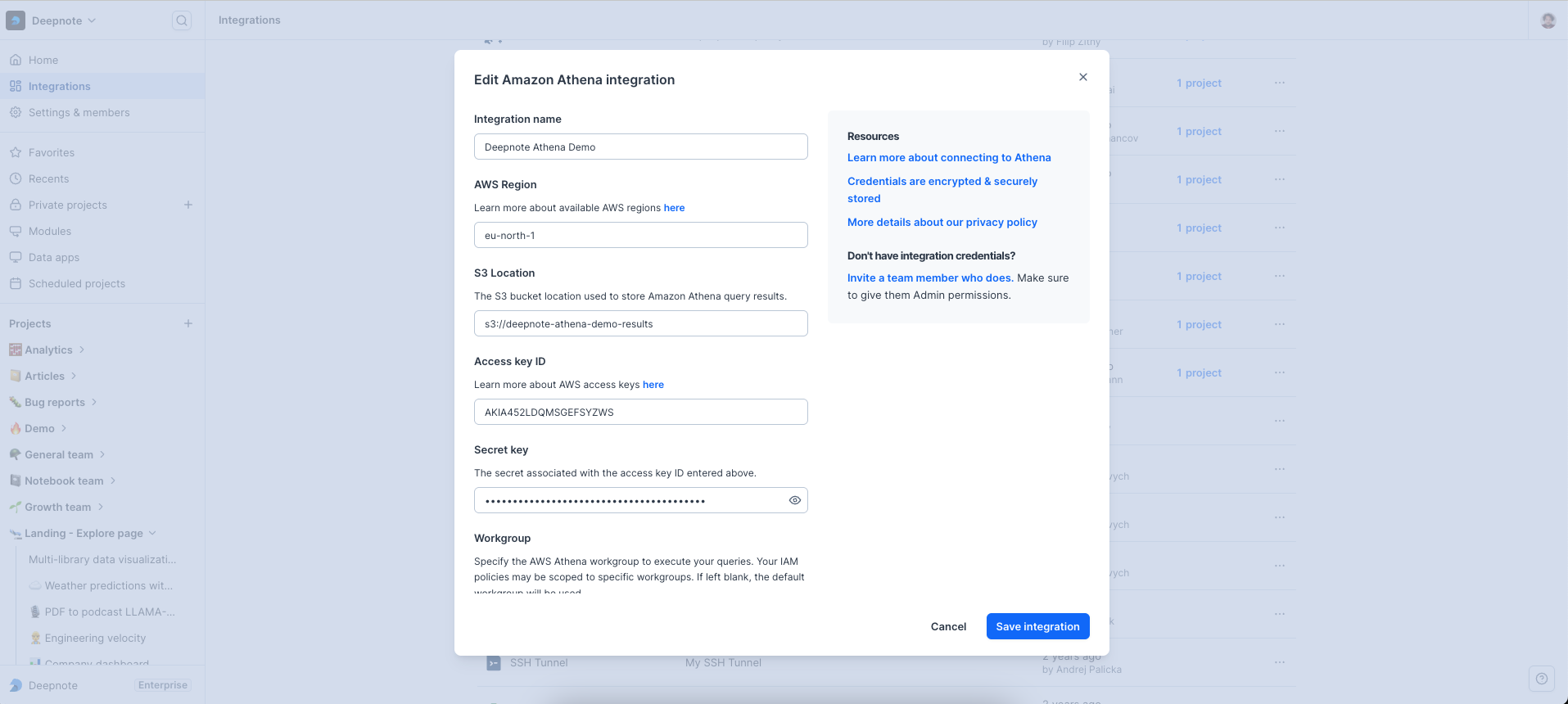Open options menu for SSH Tunnel row
The image size is (1568, 704).
[x=1280, y=662]
